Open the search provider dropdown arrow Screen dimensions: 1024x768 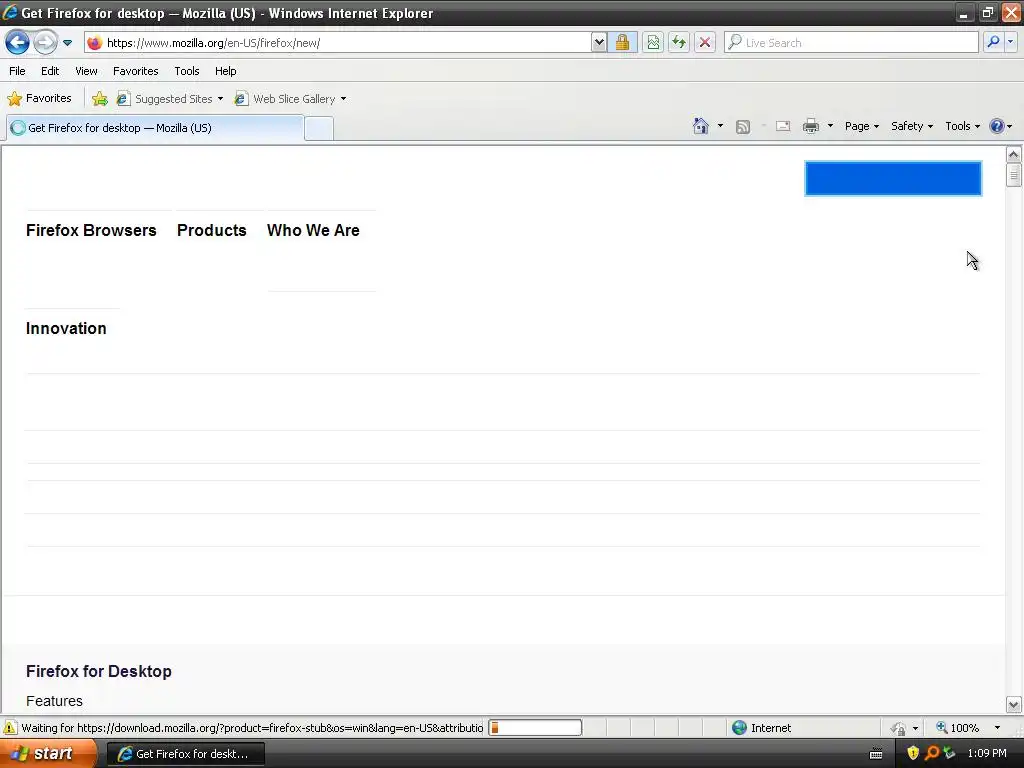click(1010, 42)
